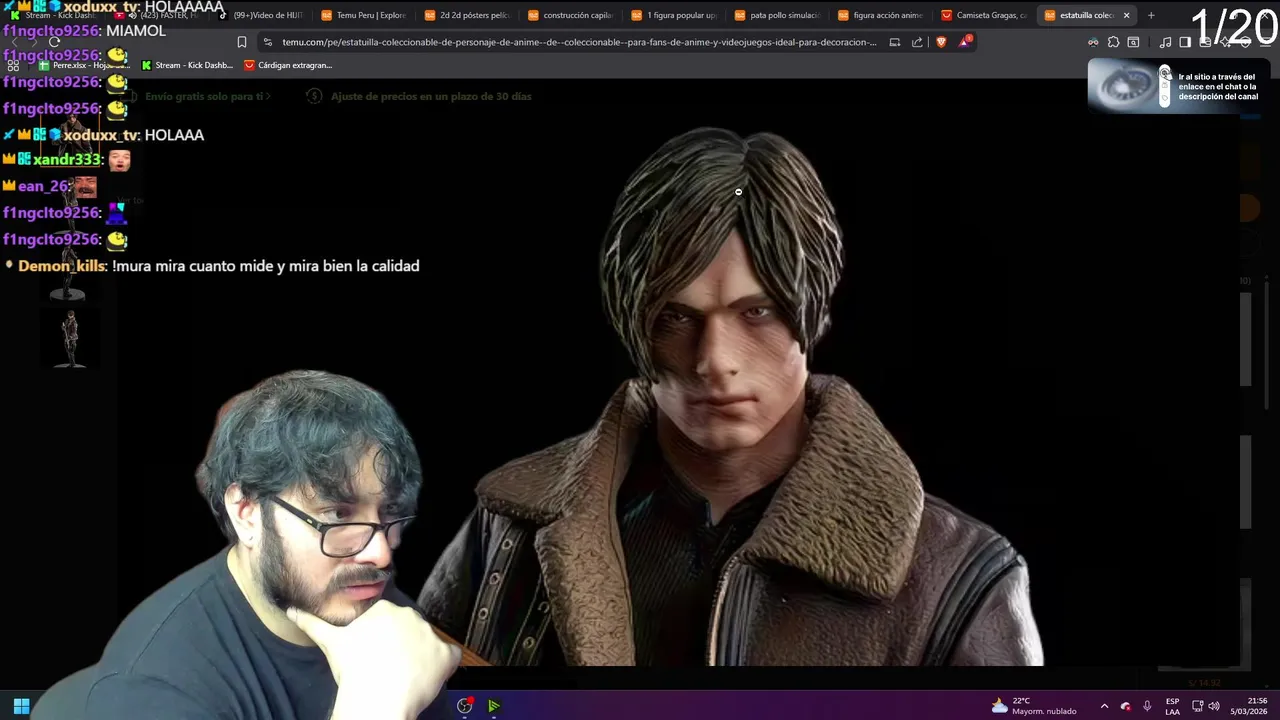Switch to the Video de HUIT TikTok tab
Viewport: 1280px width, 720px height.
(260, 15)
